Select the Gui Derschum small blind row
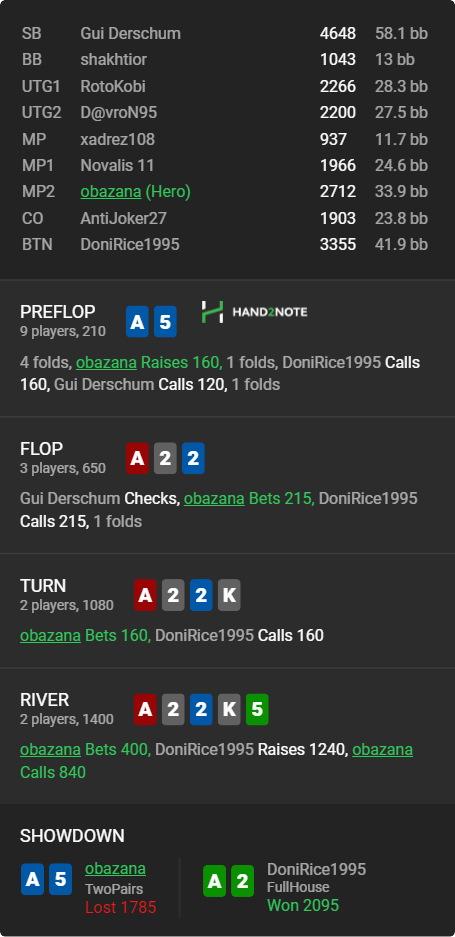The image size is (455, 937). (x=225, y=33)
